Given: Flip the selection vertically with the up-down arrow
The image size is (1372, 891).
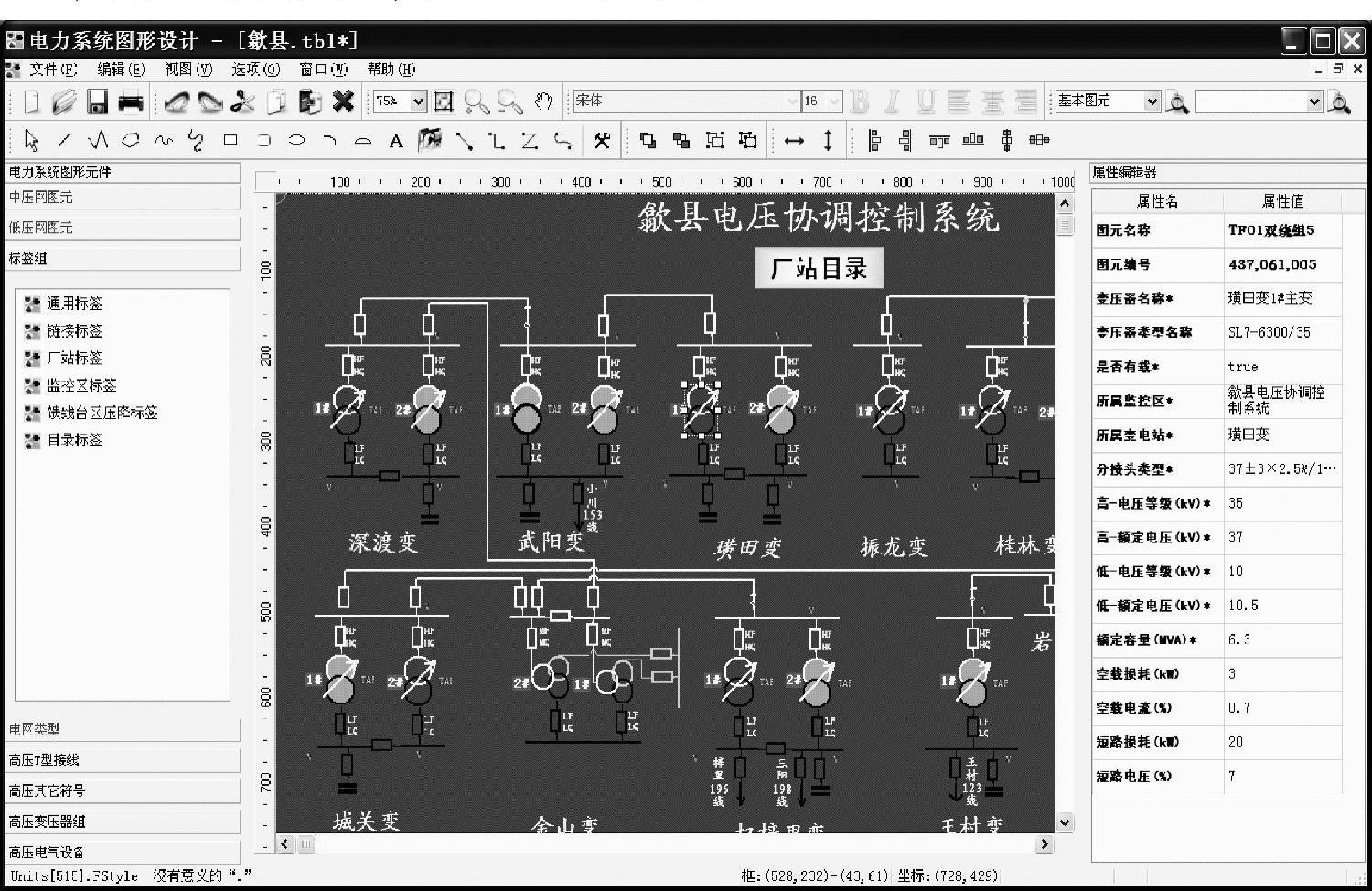Looking at the screenshot, I should pos(827,140).
